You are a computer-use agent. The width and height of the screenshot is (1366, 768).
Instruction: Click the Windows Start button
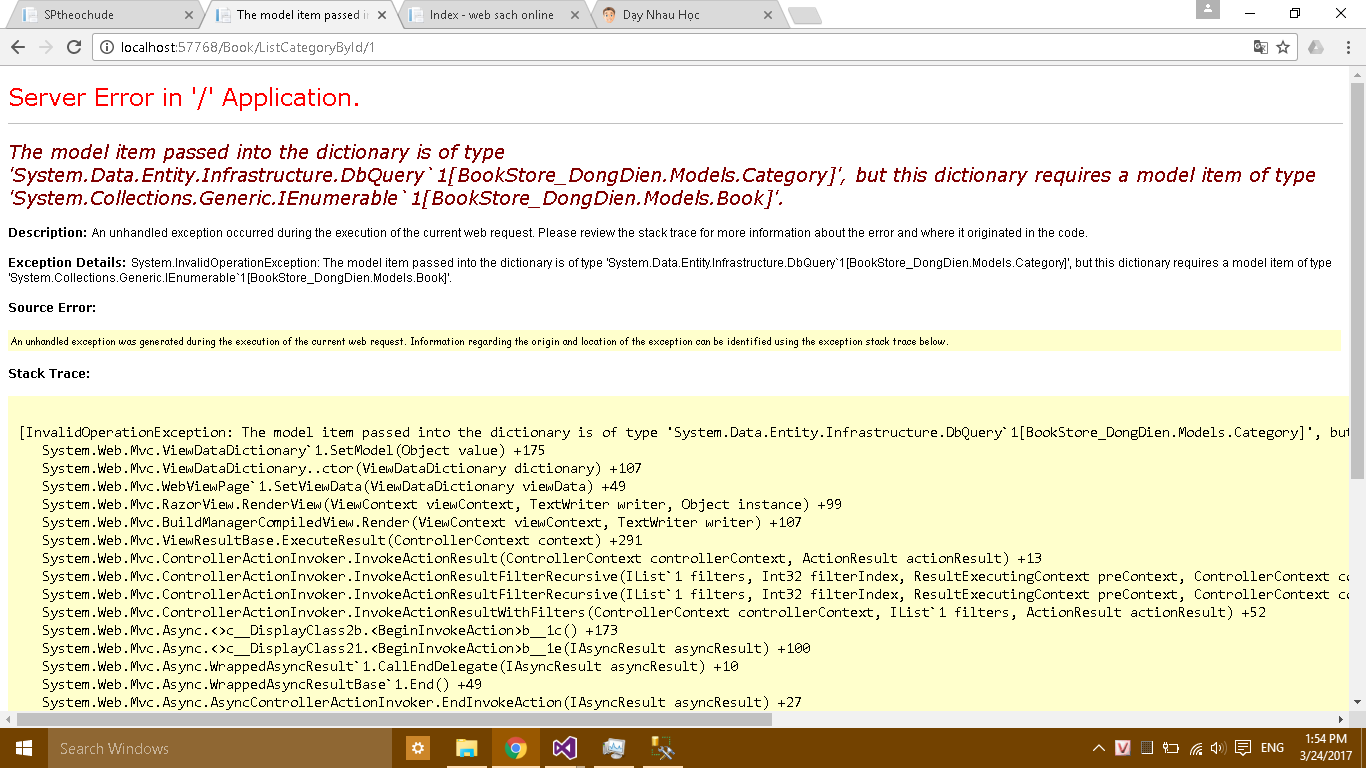(23, 748)
